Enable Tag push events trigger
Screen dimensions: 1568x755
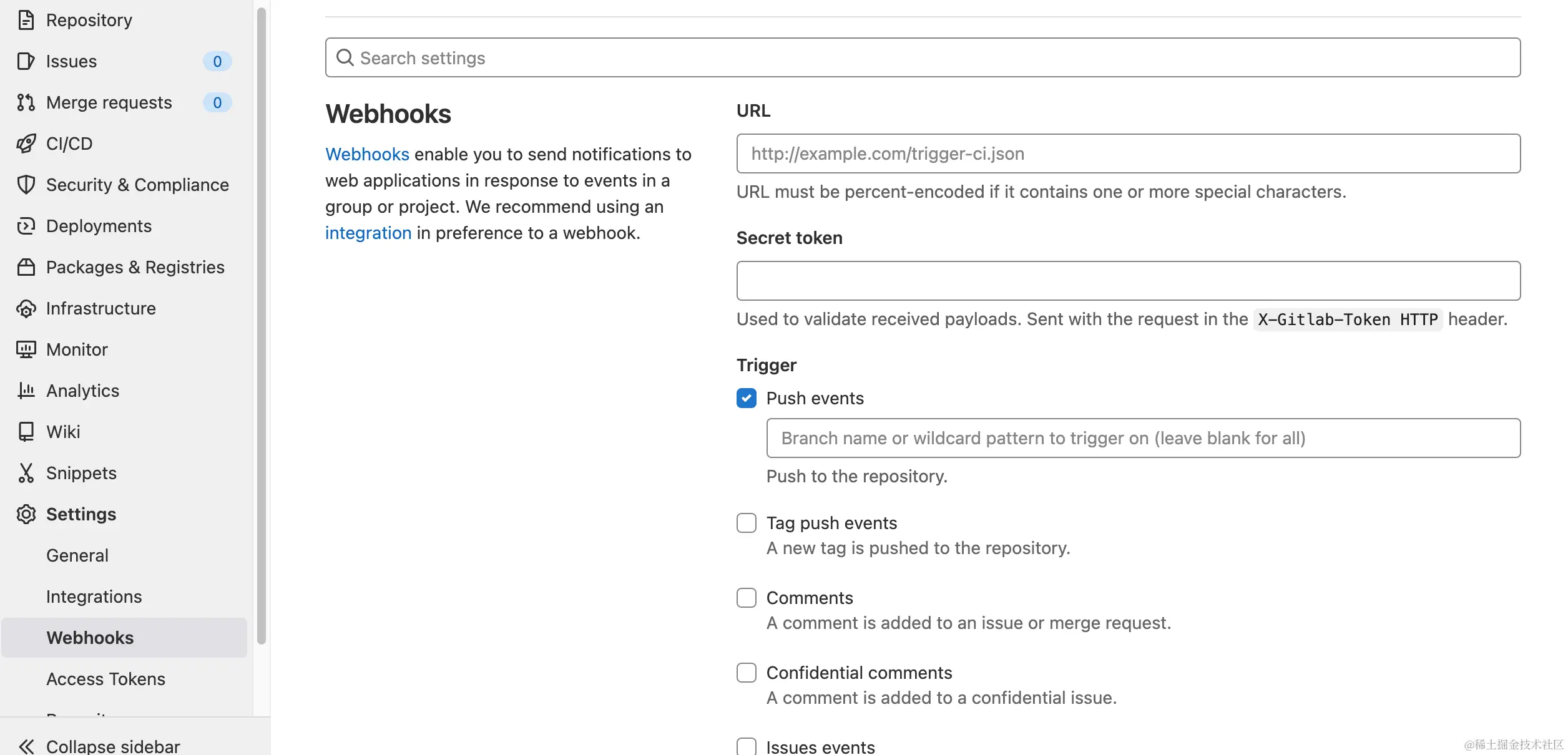click(x=747, y=523)
